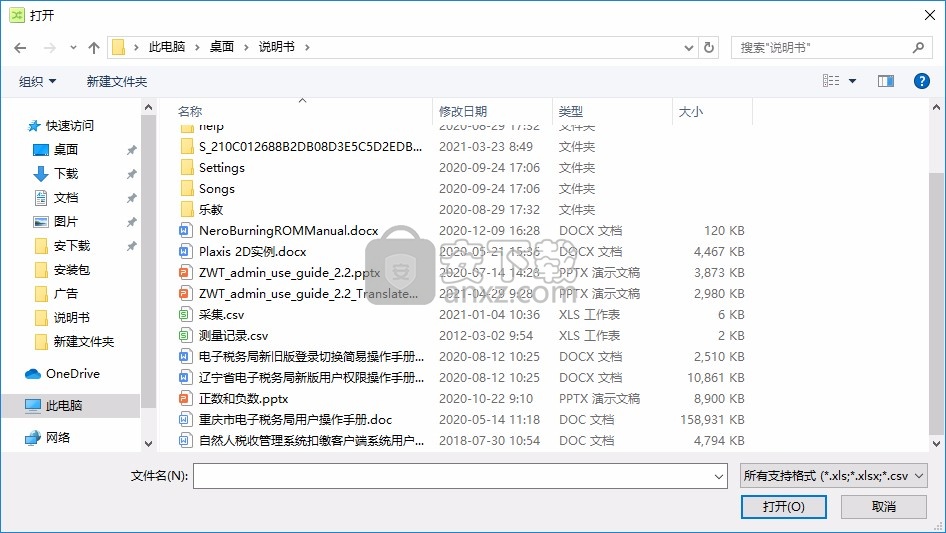
Task: Open 桌面 in the sidebar
Action: (66, 149)
